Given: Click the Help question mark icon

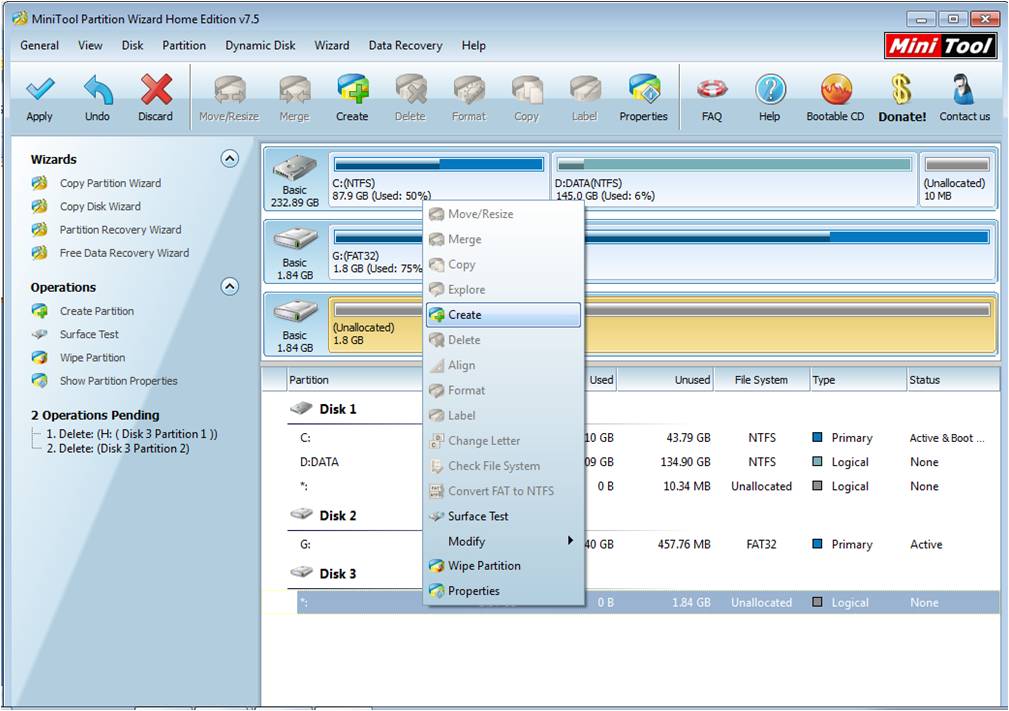Looking at the screenshot, I should coord(770,89).
